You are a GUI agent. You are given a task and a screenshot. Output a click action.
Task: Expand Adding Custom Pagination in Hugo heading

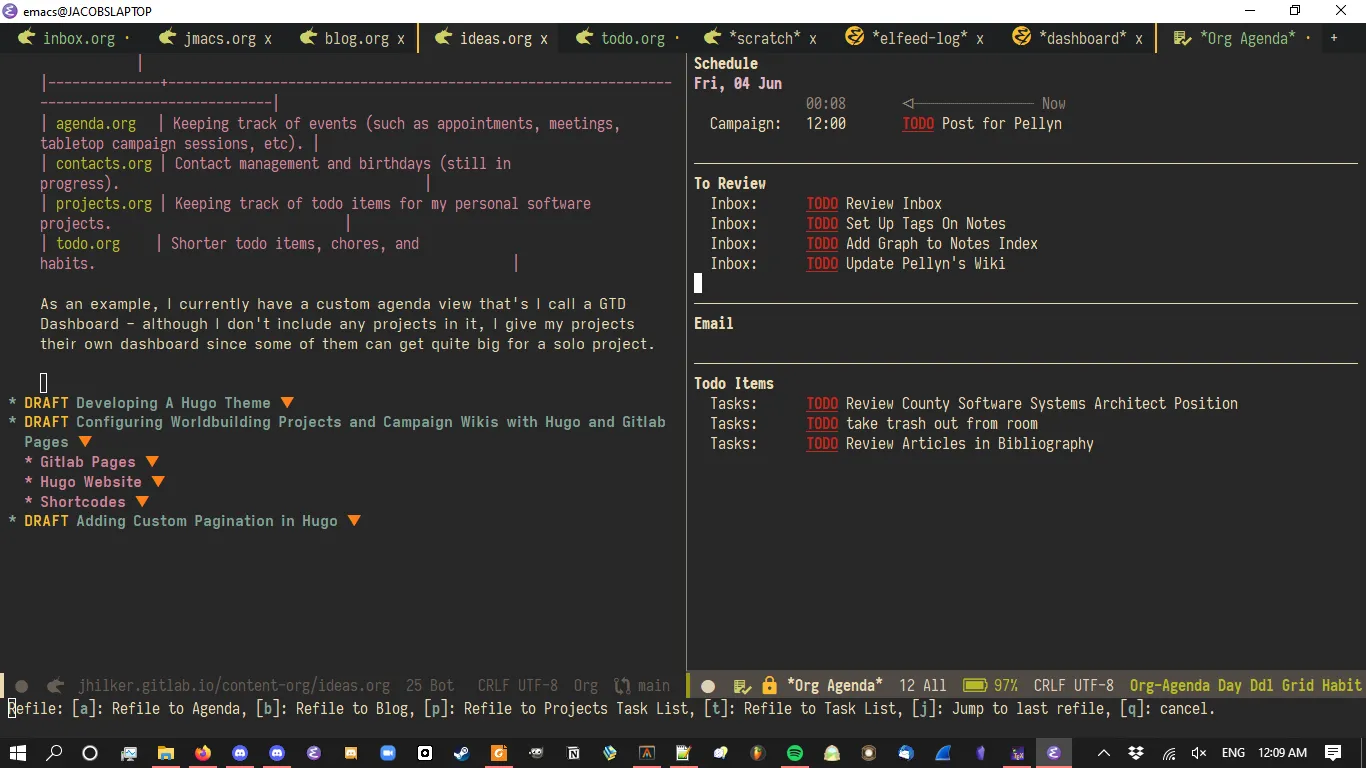pos(353,521)
